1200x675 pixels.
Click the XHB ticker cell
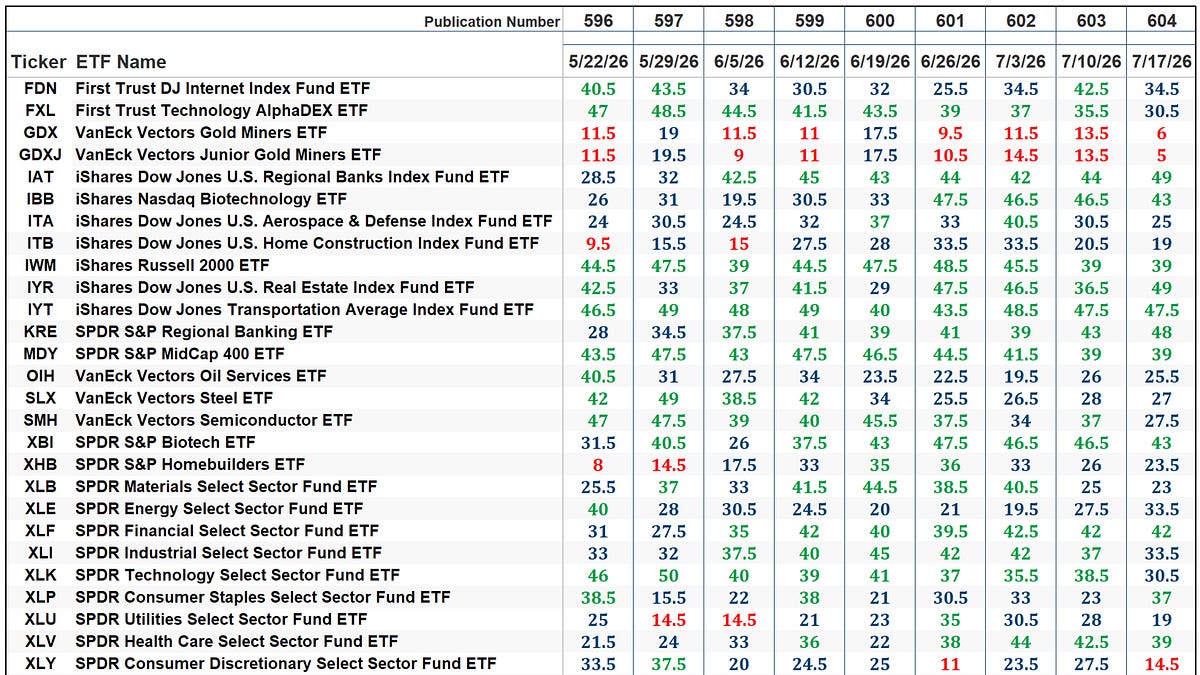coord(39,464)
